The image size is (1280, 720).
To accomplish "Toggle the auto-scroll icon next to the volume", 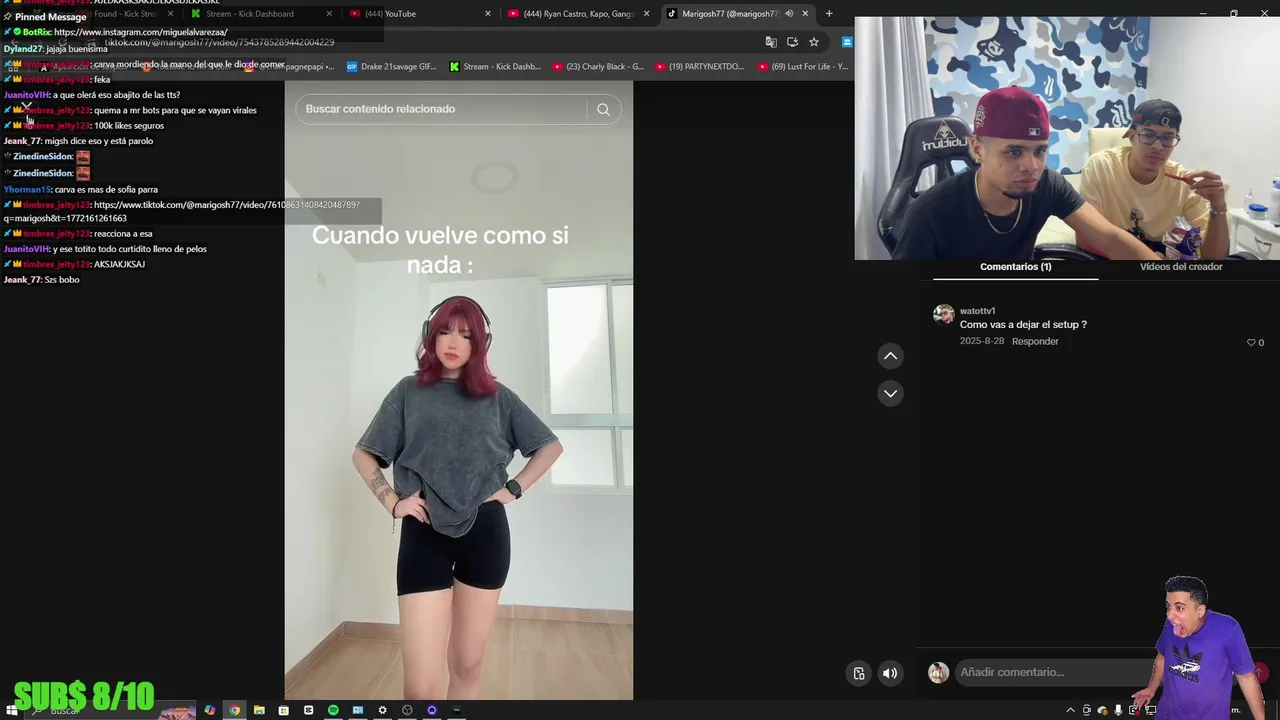I will 858,673.
